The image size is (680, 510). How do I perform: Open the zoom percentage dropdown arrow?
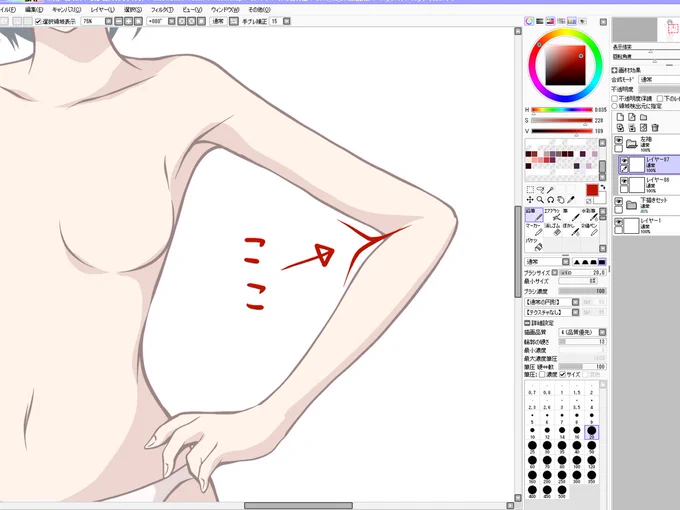(108, 21)
